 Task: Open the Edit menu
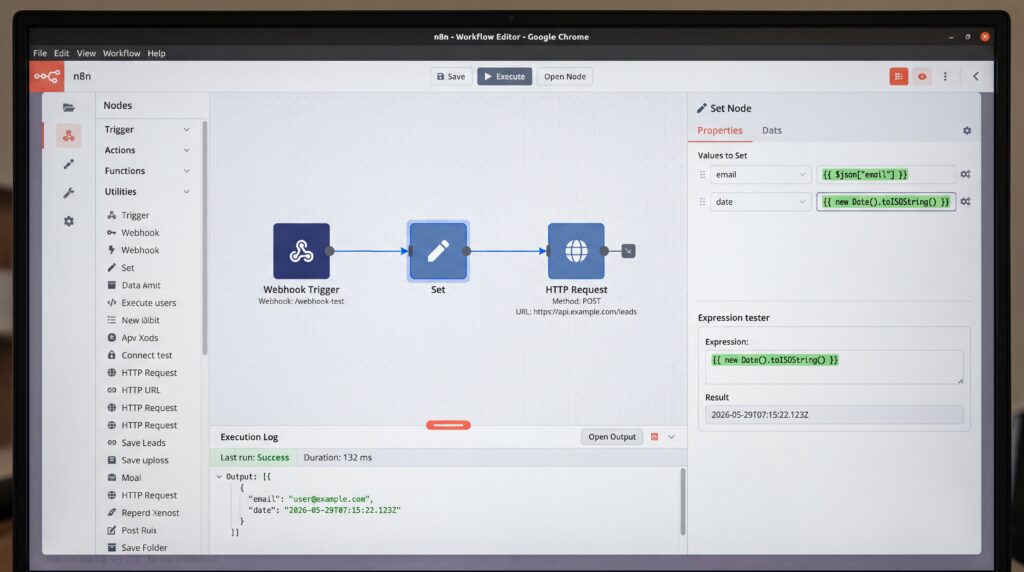[61, 53]
